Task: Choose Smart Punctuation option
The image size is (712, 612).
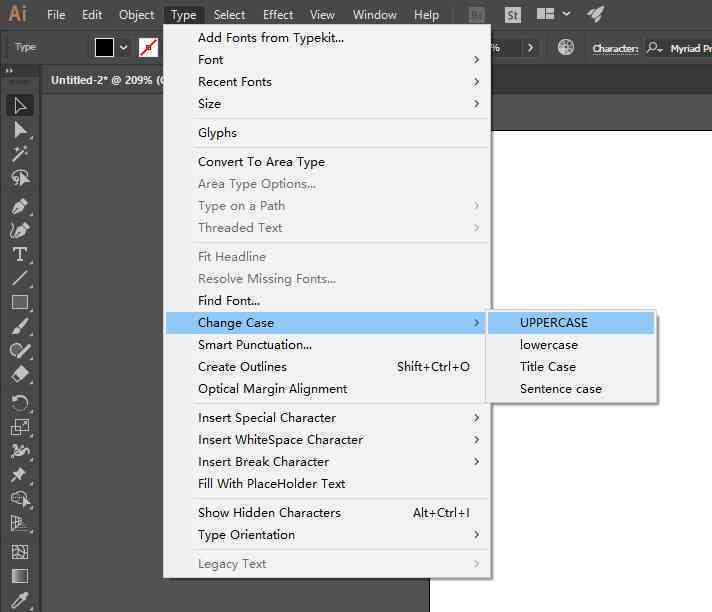Action: coord(327,345)
